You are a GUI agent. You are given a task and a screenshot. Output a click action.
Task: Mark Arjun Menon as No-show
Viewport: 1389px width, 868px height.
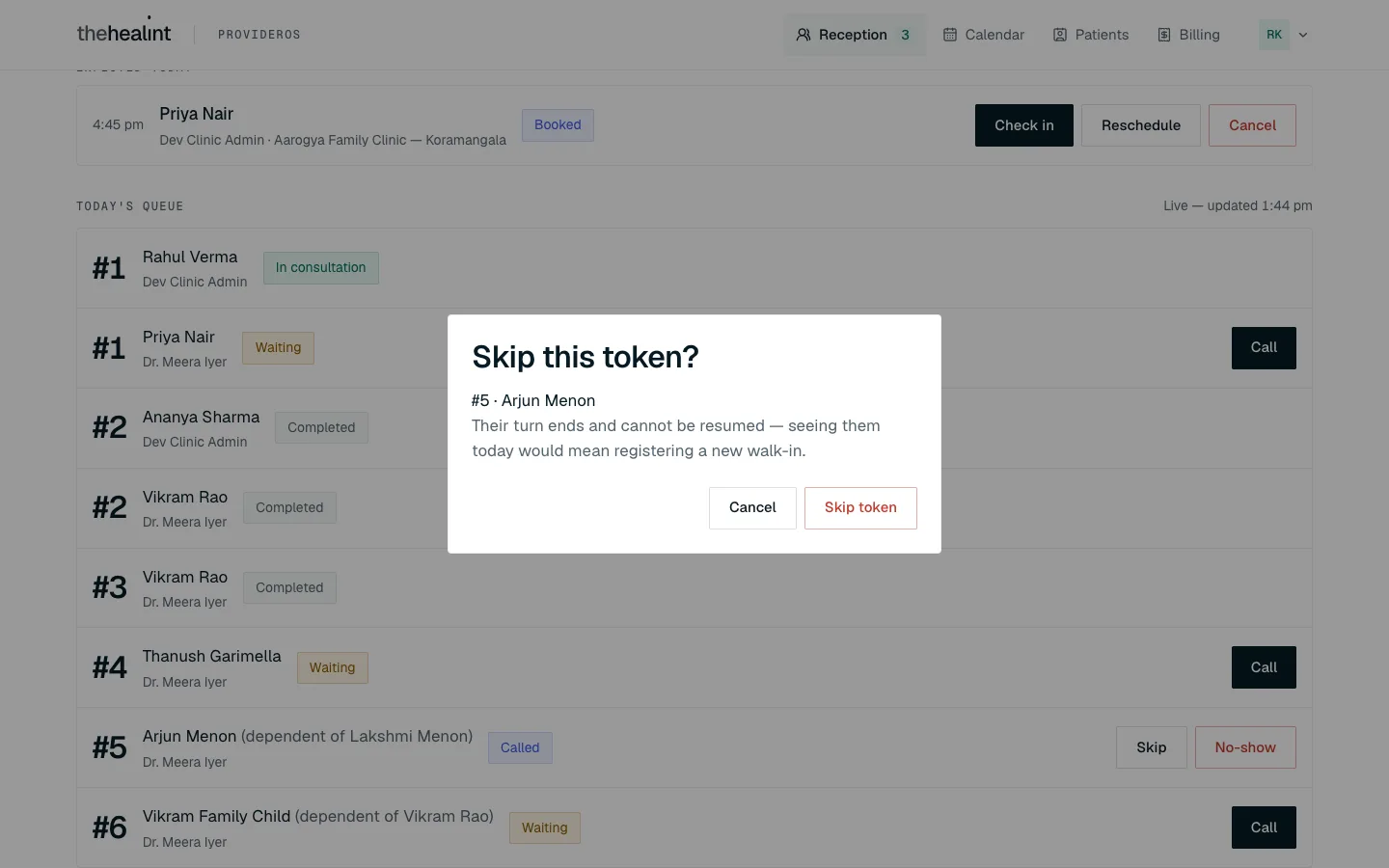point(1245,747)
